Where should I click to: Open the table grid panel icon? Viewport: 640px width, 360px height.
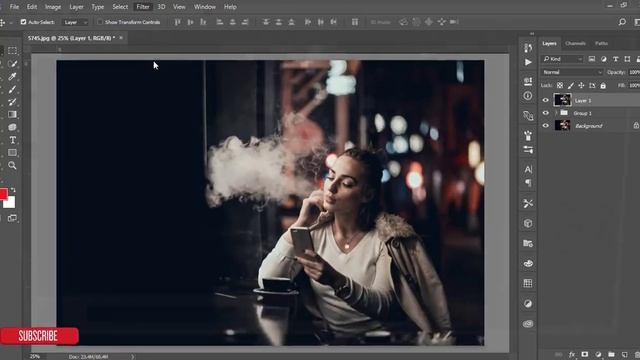[x=528, y=283]
